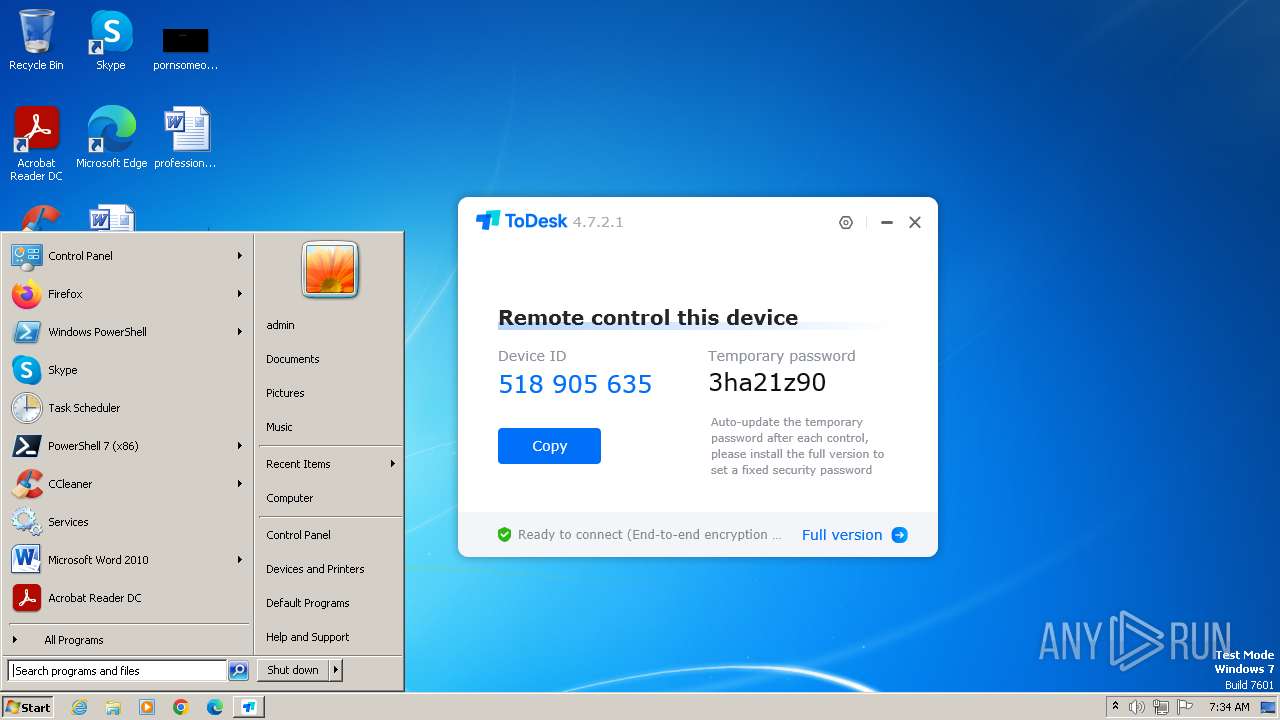Viewport: 1280px width, 720px height.
Task: Open Task Scheduler from Start menu
Action: point(127,408)
